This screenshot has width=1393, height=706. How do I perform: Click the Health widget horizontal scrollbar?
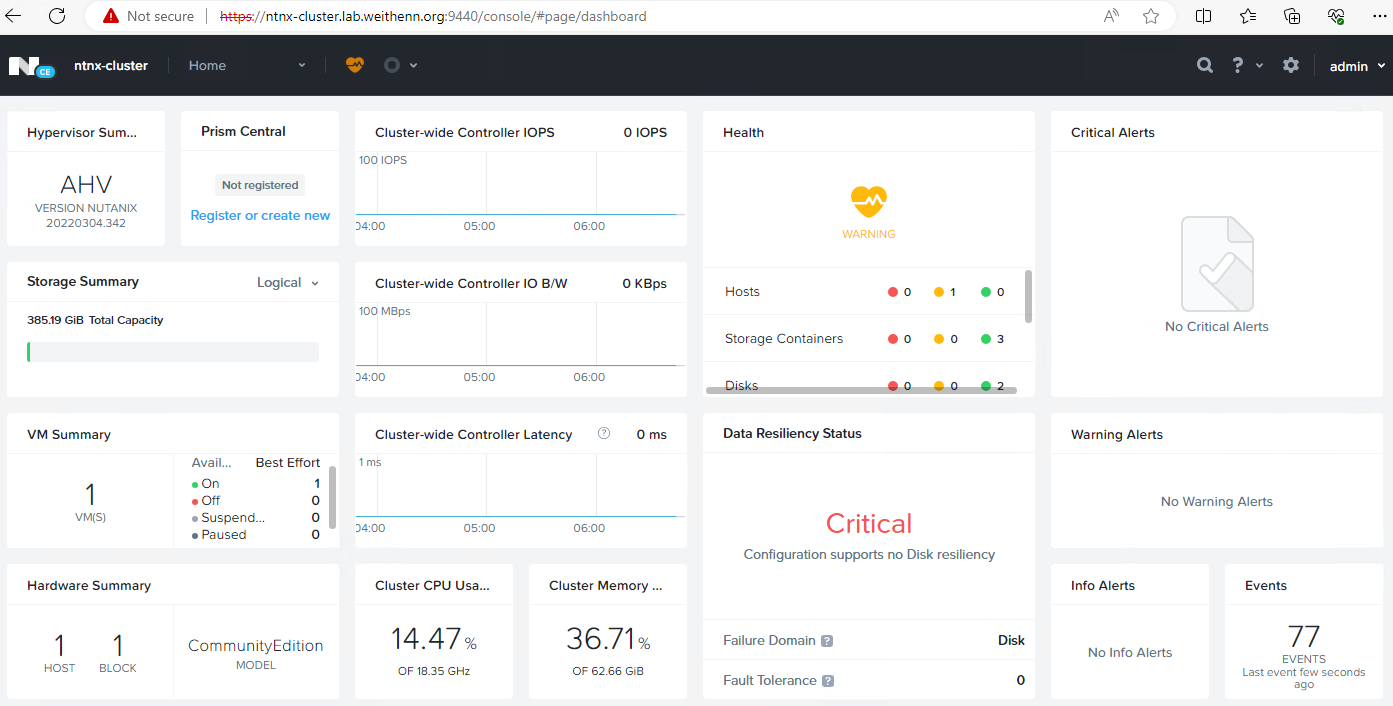pyautogui.click(x=861, y=390)
